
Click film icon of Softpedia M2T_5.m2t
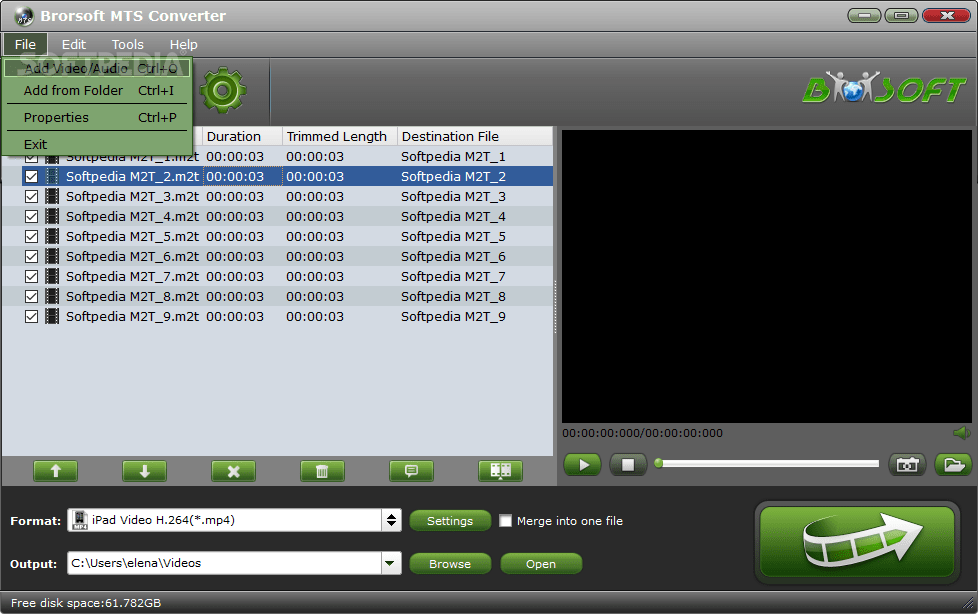point(53,236)
